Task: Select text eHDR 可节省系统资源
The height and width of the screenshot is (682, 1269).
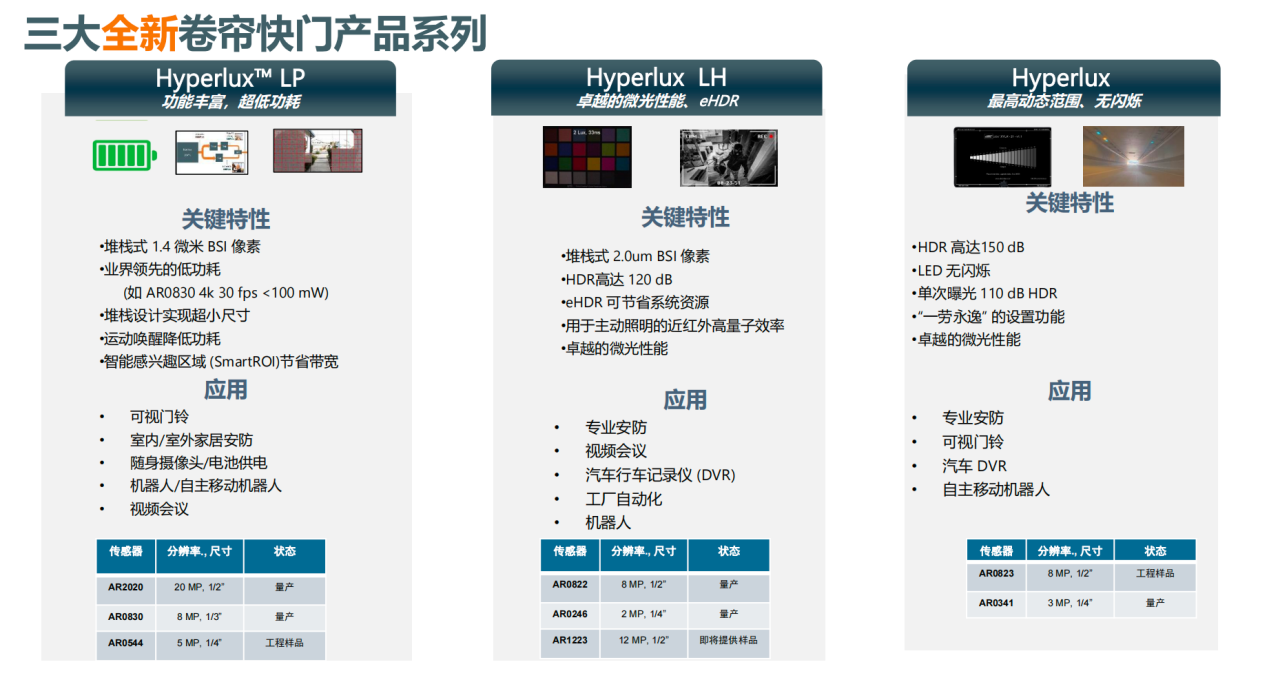Action: [636, 302]
